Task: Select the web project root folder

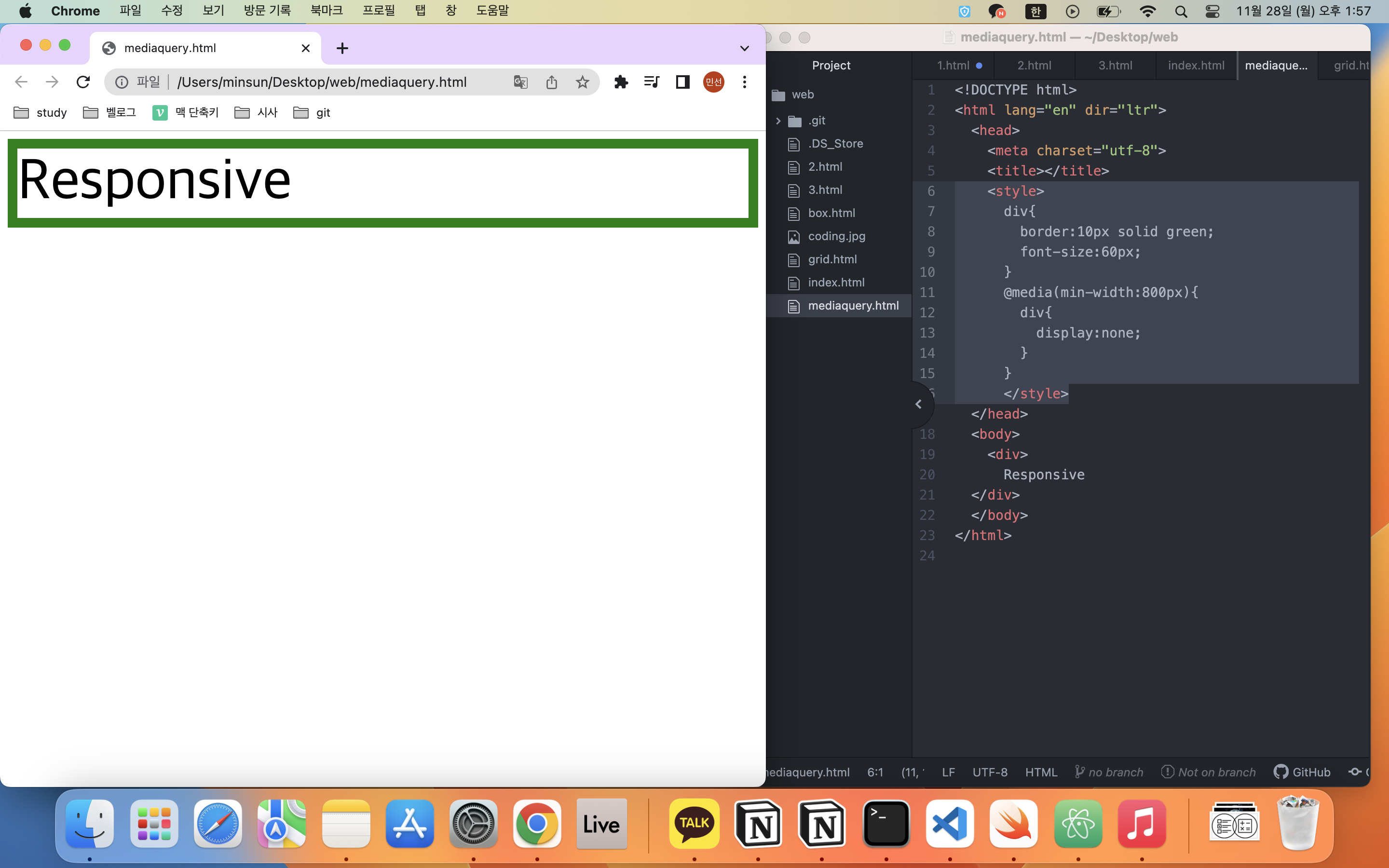Action: point(793,95)
